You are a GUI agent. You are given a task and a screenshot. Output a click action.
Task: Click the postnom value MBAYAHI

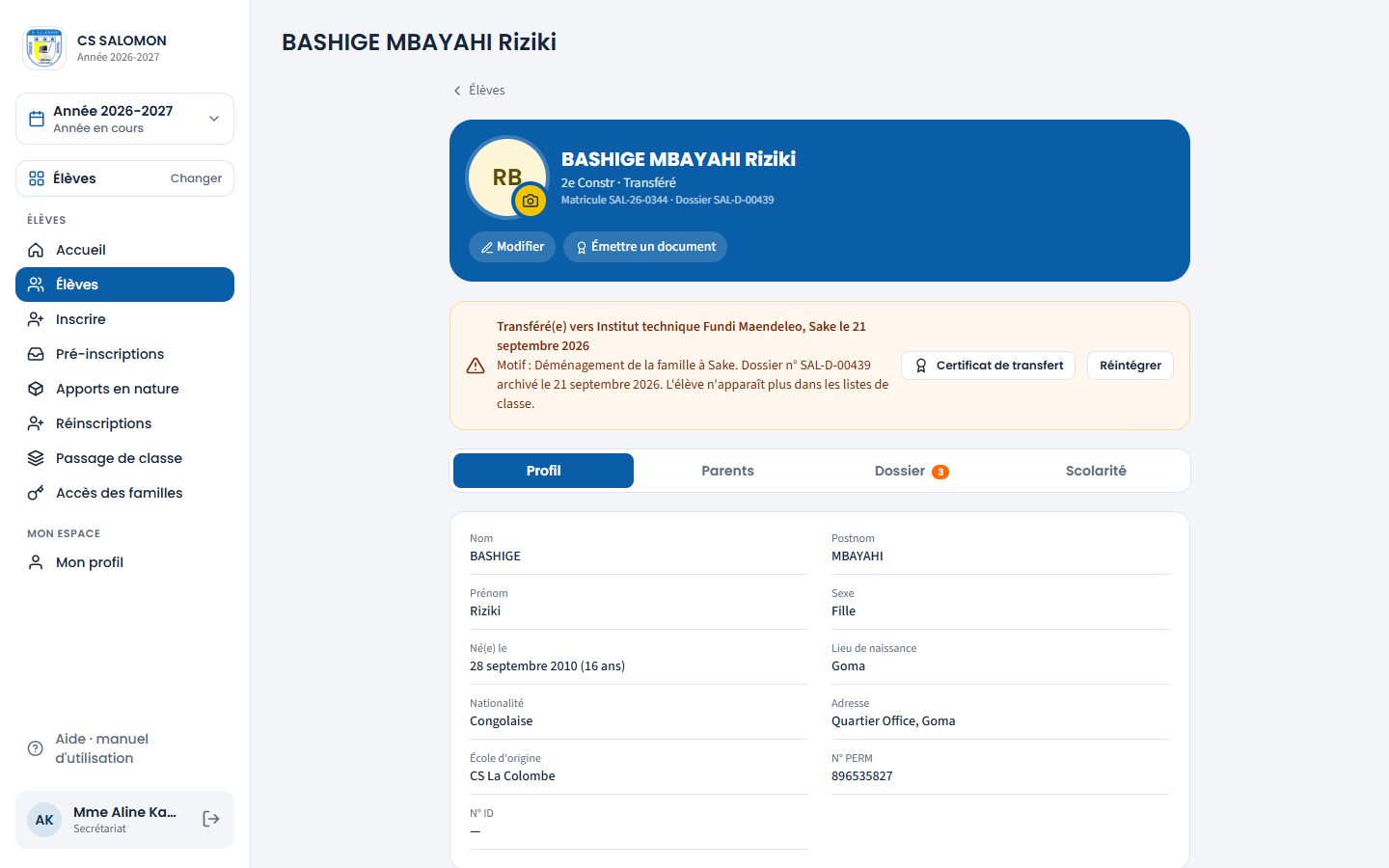pos(858,556)
